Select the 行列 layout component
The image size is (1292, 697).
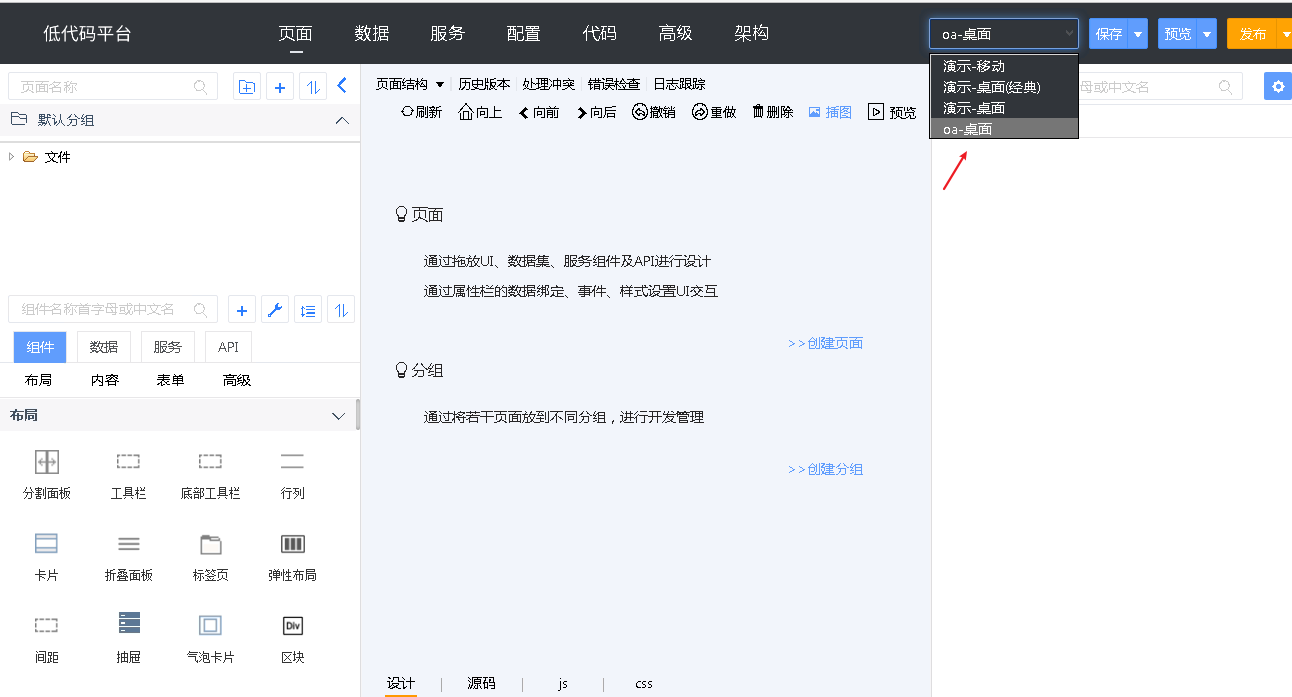[x=292, y=474]
